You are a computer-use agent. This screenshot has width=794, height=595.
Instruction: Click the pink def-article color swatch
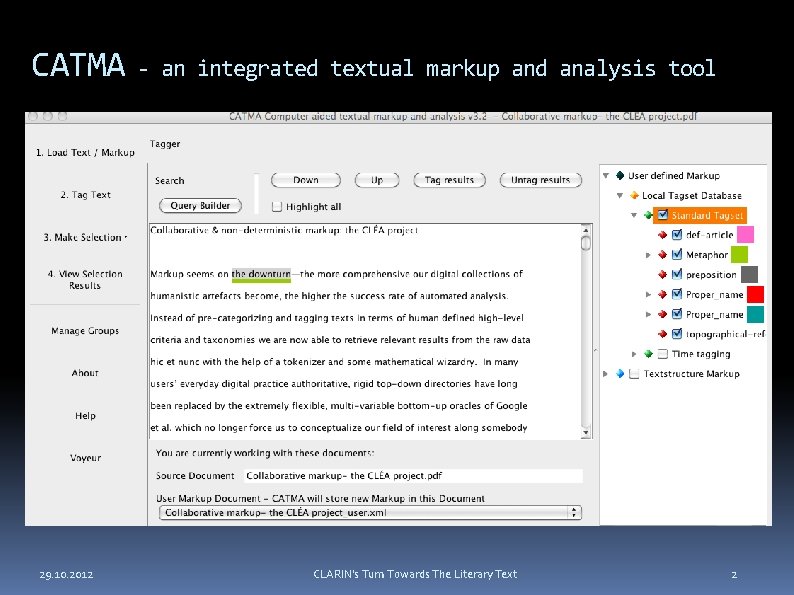745,234
